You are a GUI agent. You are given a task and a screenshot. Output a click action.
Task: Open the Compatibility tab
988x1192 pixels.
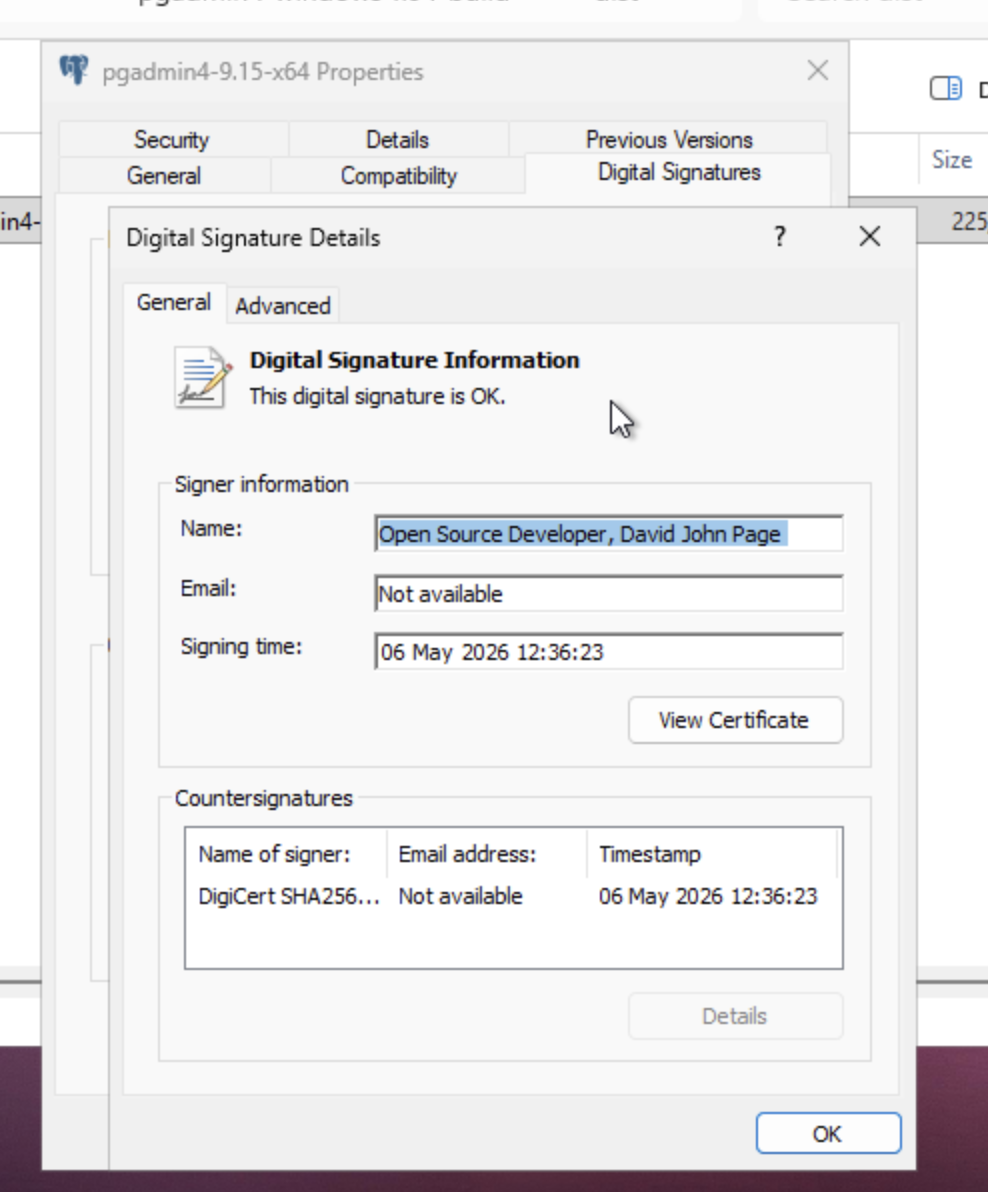coord(398,176)
